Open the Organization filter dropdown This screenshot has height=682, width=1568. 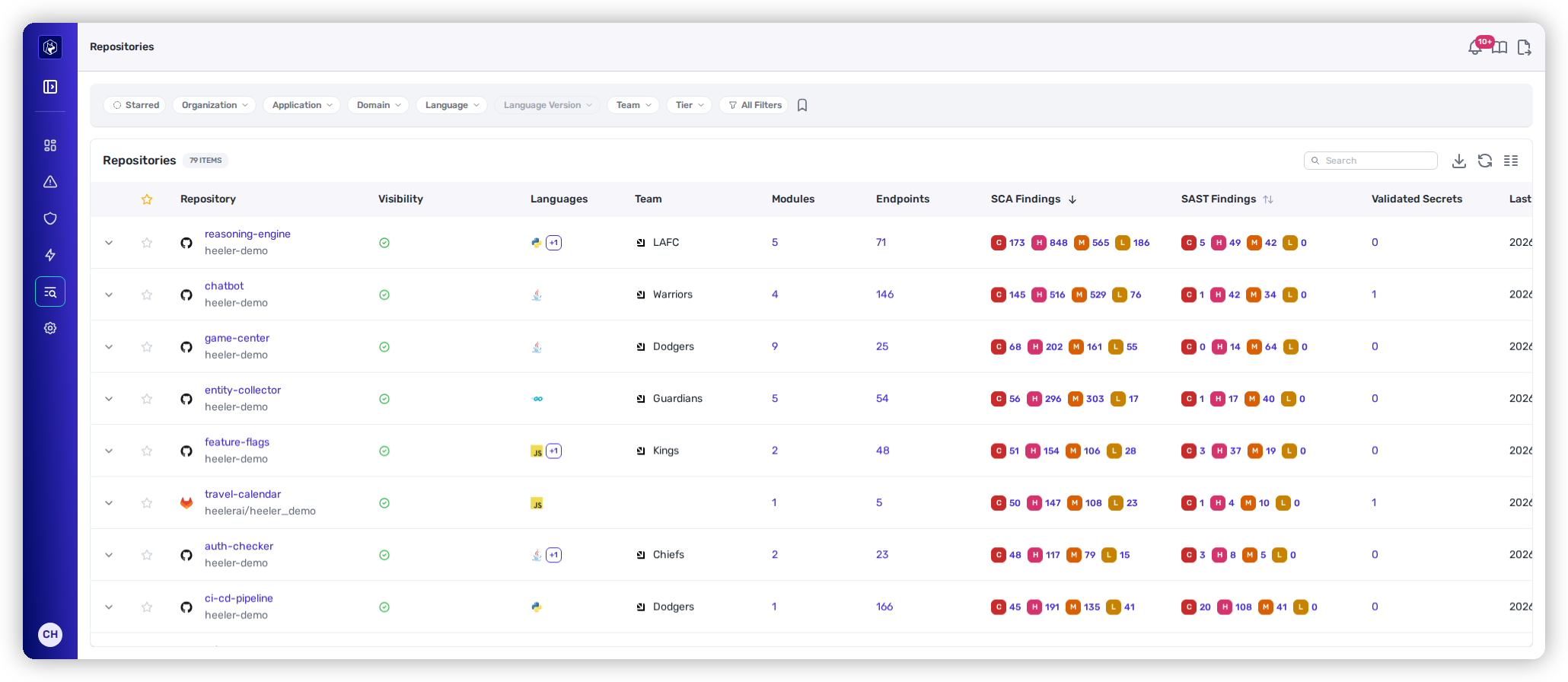215,105
